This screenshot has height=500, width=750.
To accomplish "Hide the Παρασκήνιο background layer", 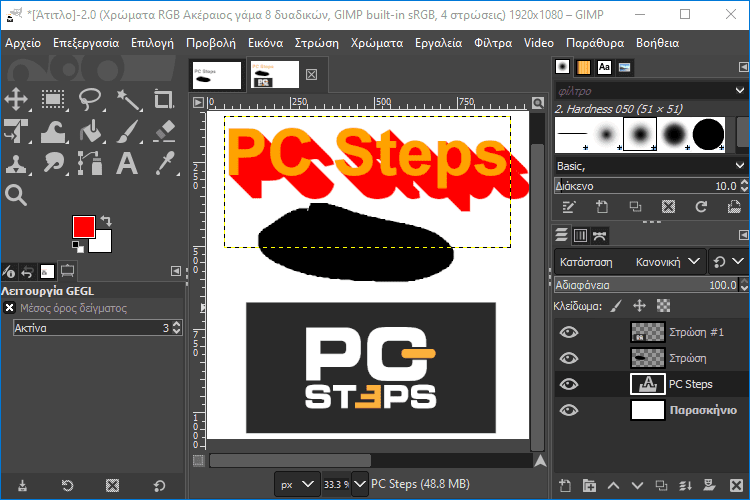I will 569,410.
